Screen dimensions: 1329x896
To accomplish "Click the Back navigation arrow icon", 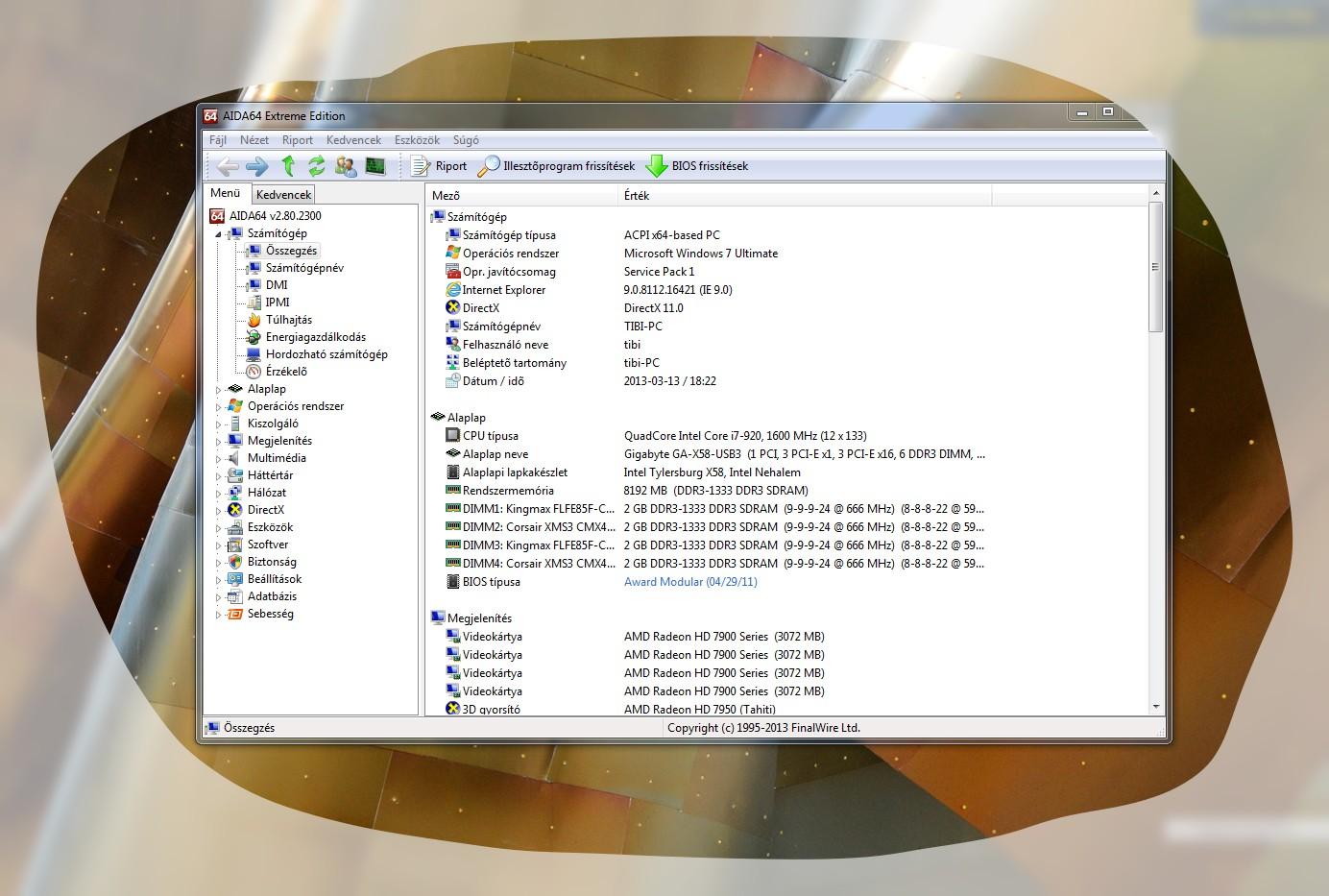I will tap(227, 166).
